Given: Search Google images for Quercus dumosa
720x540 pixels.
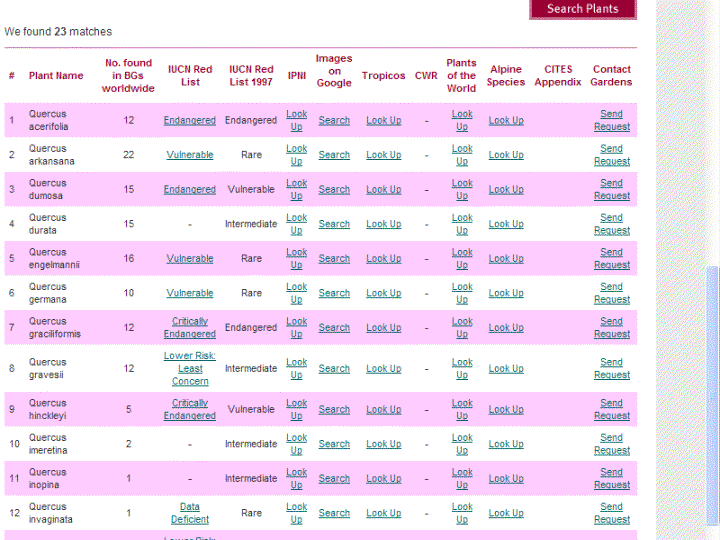Looking at the screenshot, I should [x=334, y=189].
